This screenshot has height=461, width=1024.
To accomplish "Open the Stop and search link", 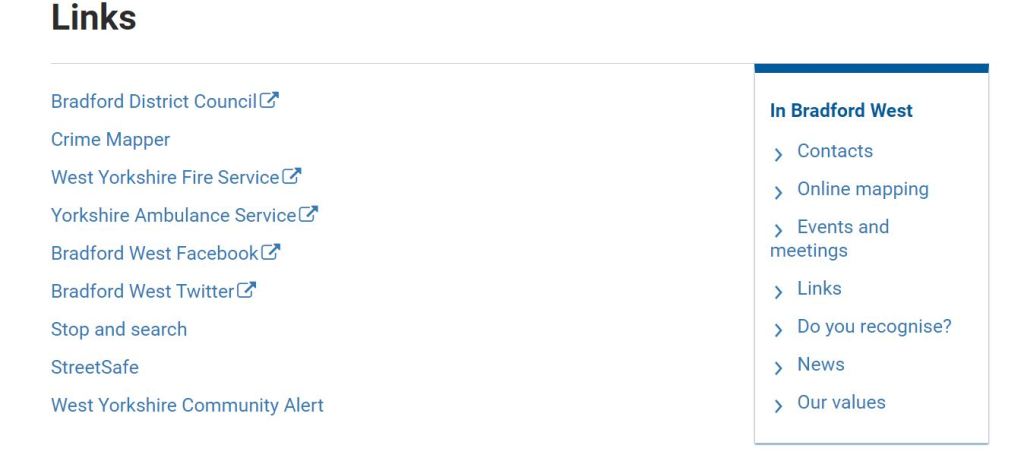I will pyautogui.click(x=118, y=329).
